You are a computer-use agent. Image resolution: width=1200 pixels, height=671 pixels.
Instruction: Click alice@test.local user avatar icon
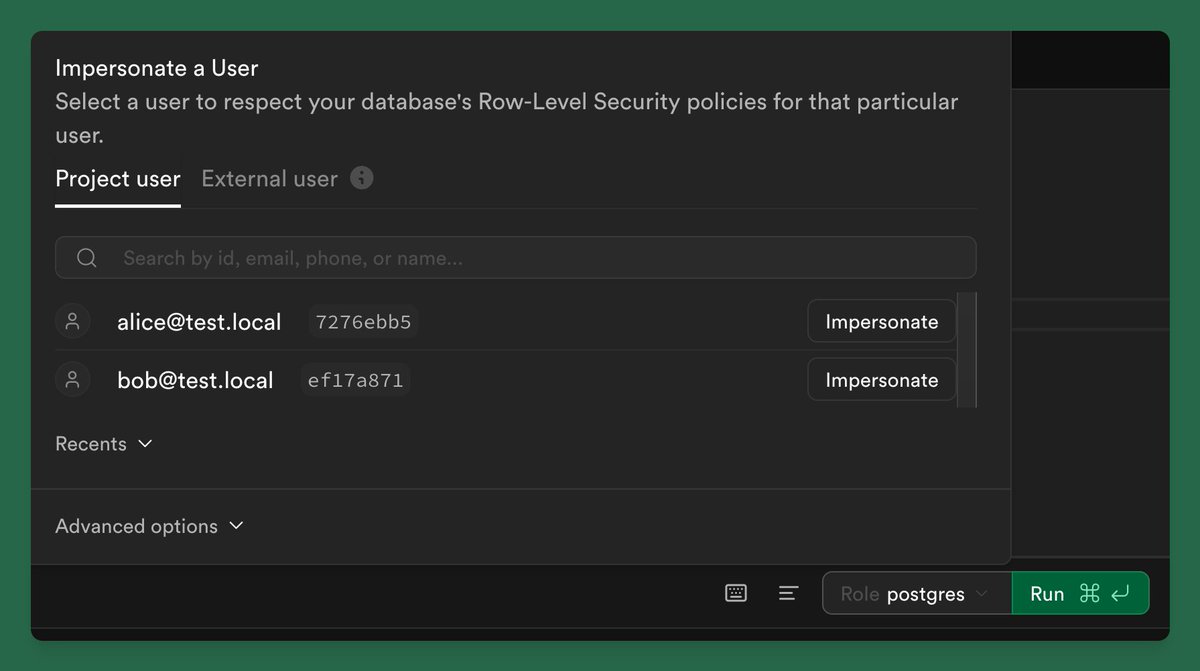[72, 322]
